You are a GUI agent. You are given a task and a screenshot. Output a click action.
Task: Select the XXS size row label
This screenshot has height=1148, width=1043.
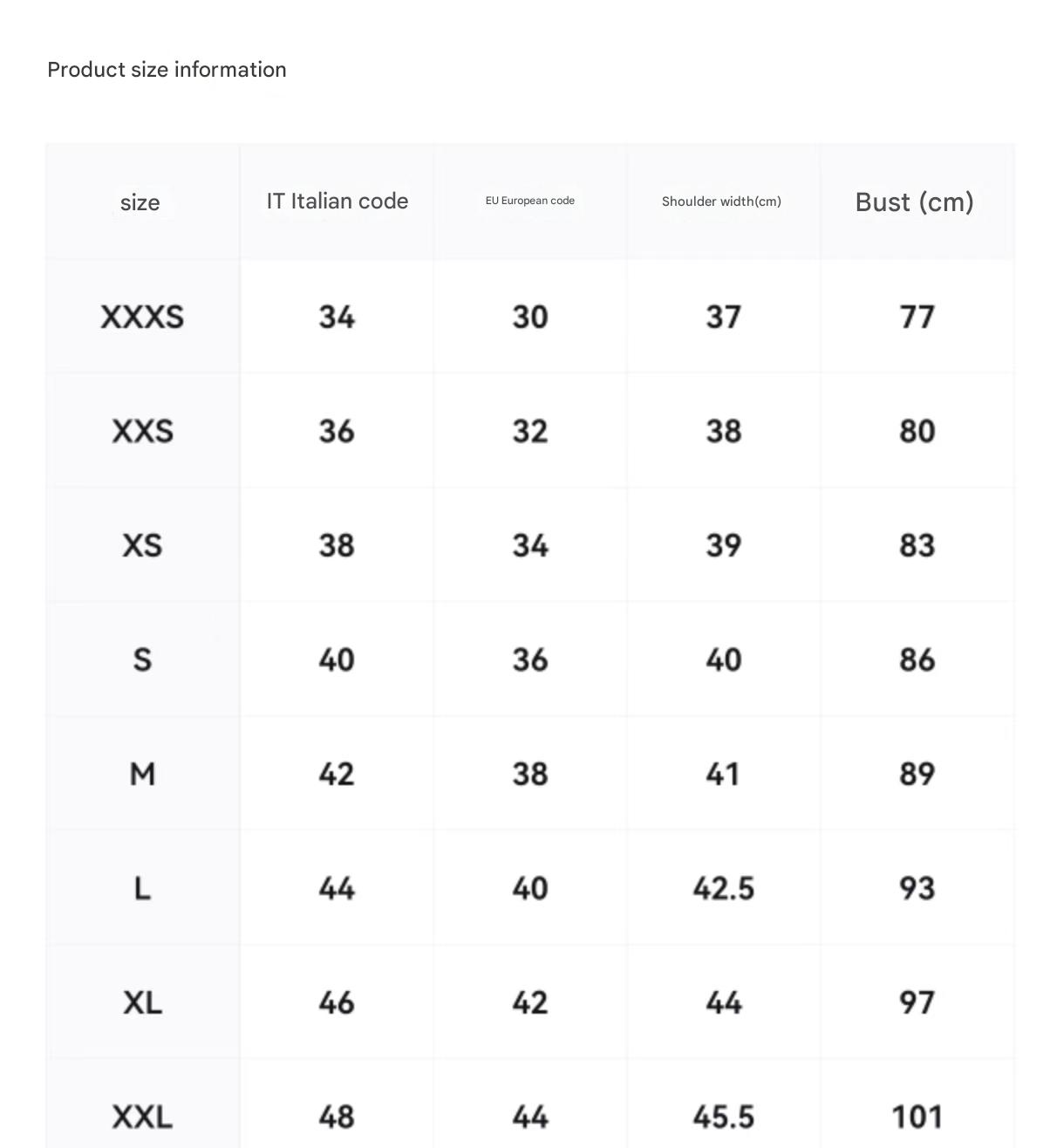coord(142,431)
